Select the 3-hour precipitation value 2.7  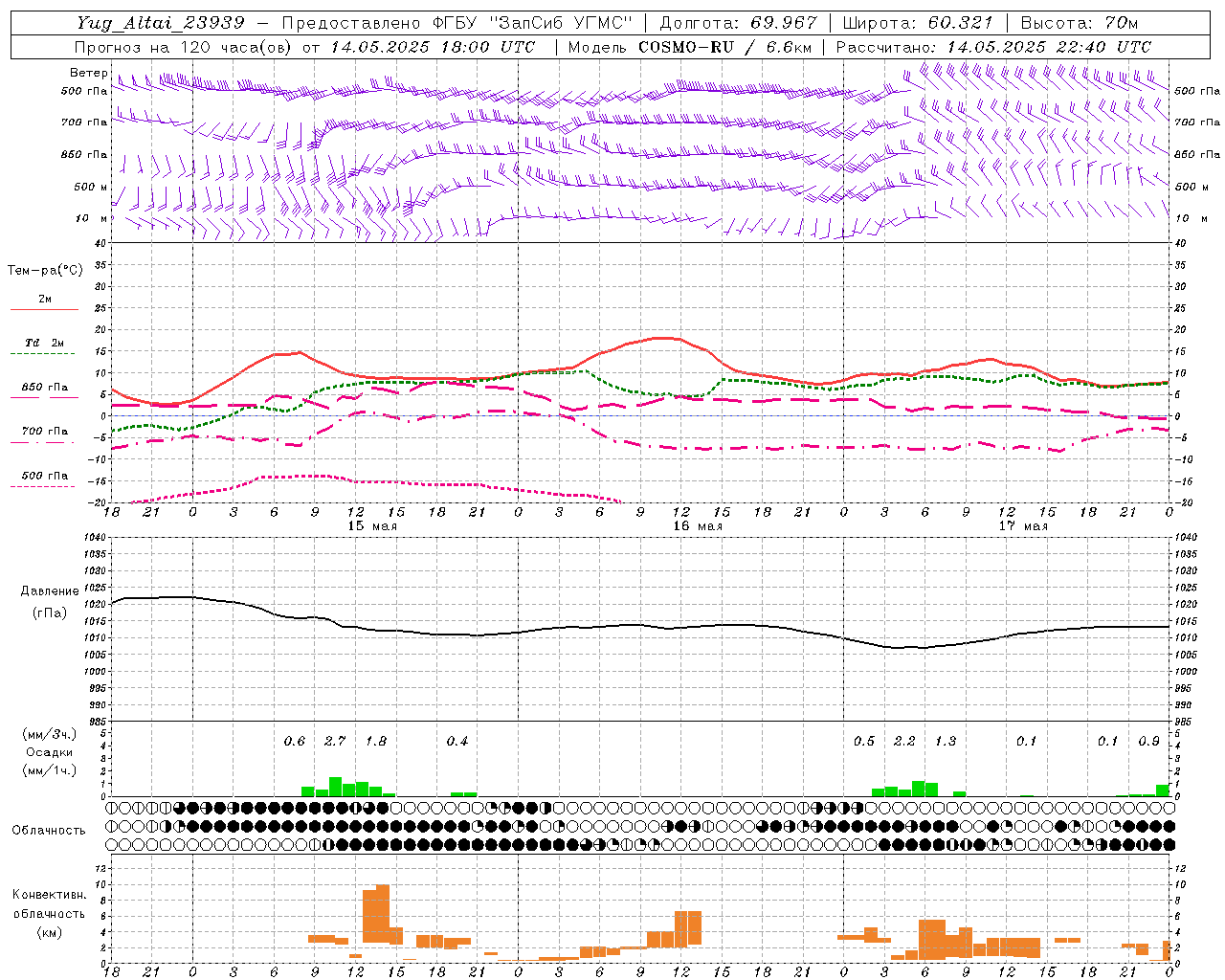pos(335,742)
